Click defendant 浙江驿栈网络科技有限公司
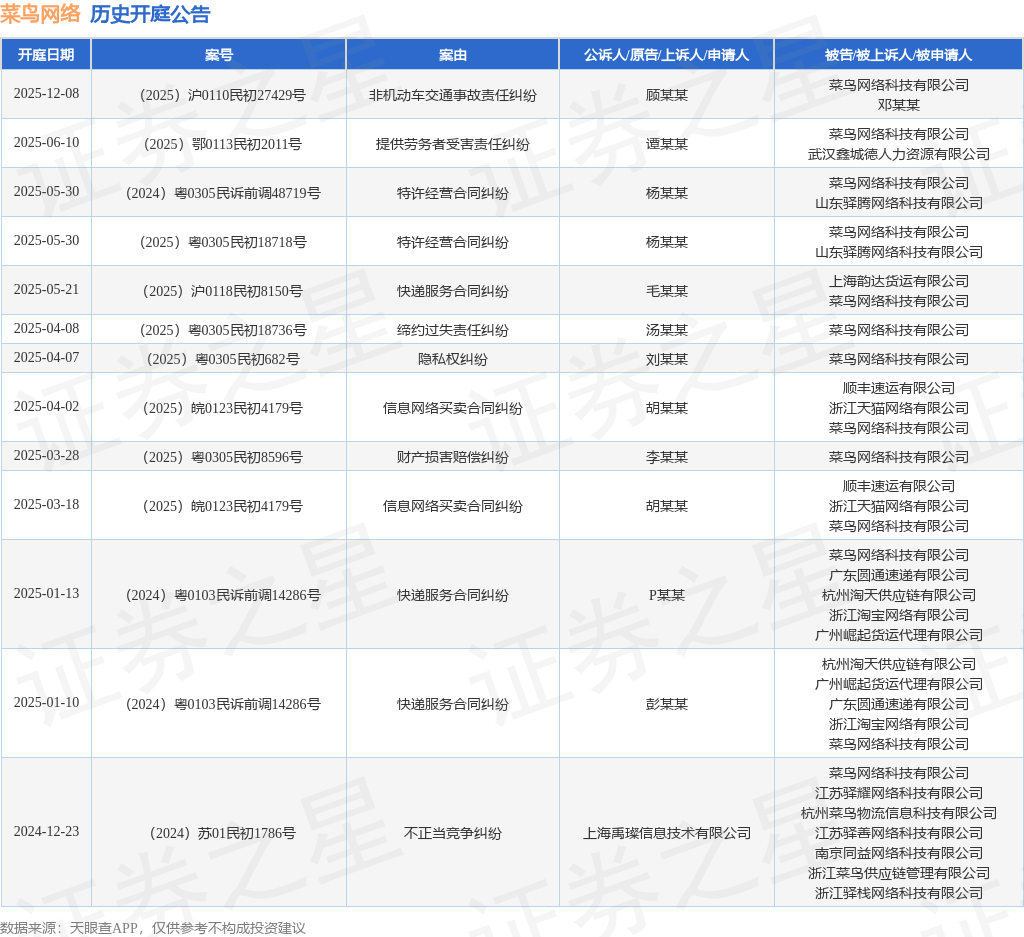The height and width of the screenshot is (937, 1024). pyautogui.click(x=899, y=893)
